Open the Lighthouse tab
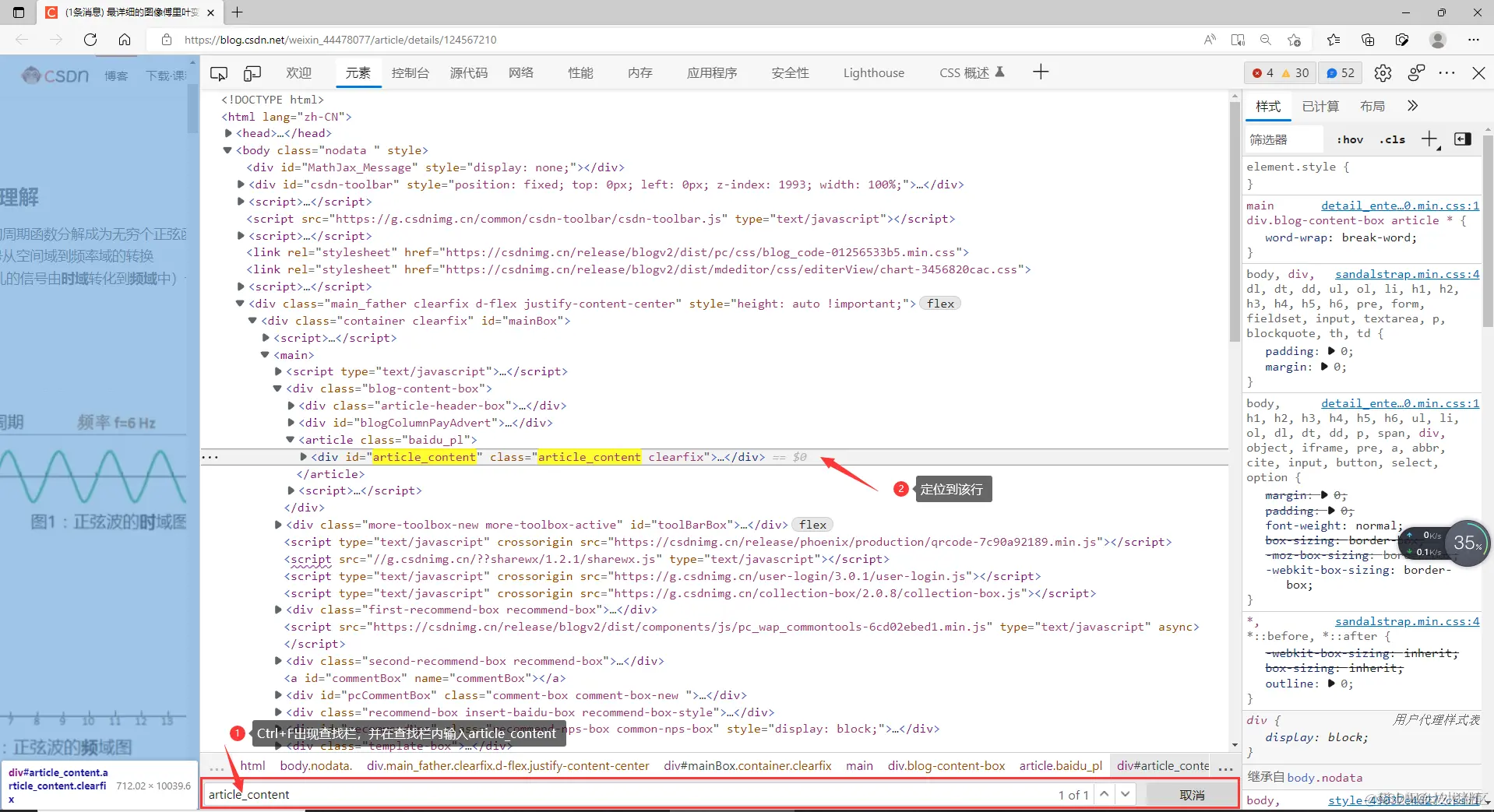Screen dimensions: 1494x812 pyautogui.click(x=874, y=73)
